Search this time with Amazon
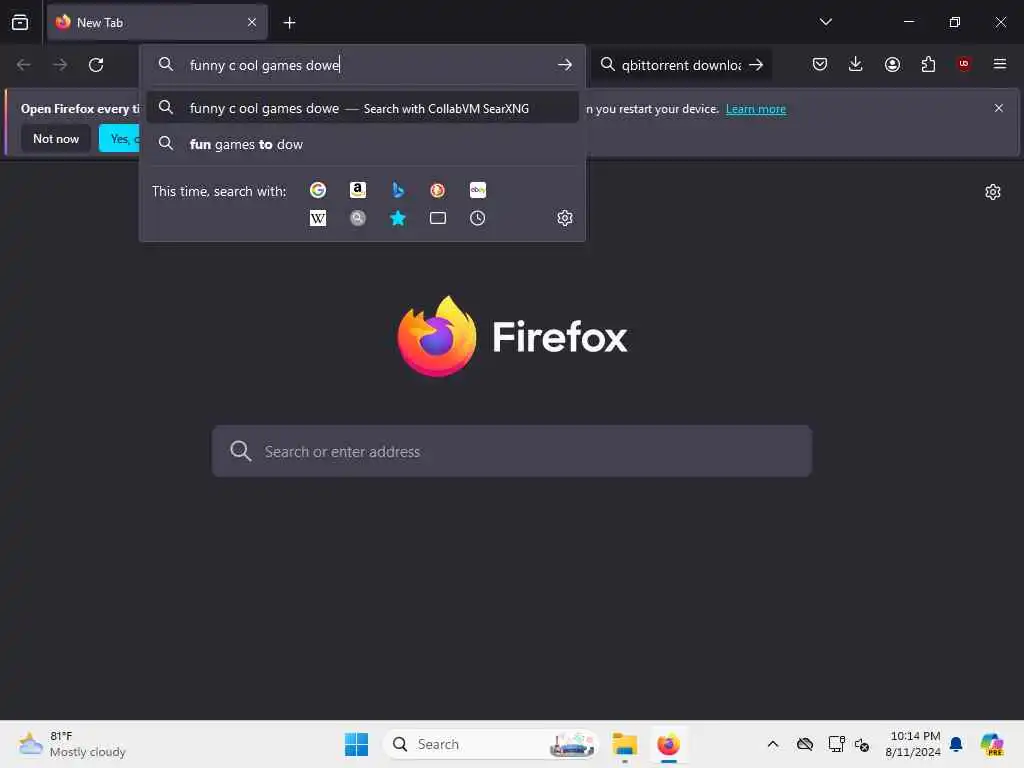Screen dimensions: 1024x768 pos(358,190)
